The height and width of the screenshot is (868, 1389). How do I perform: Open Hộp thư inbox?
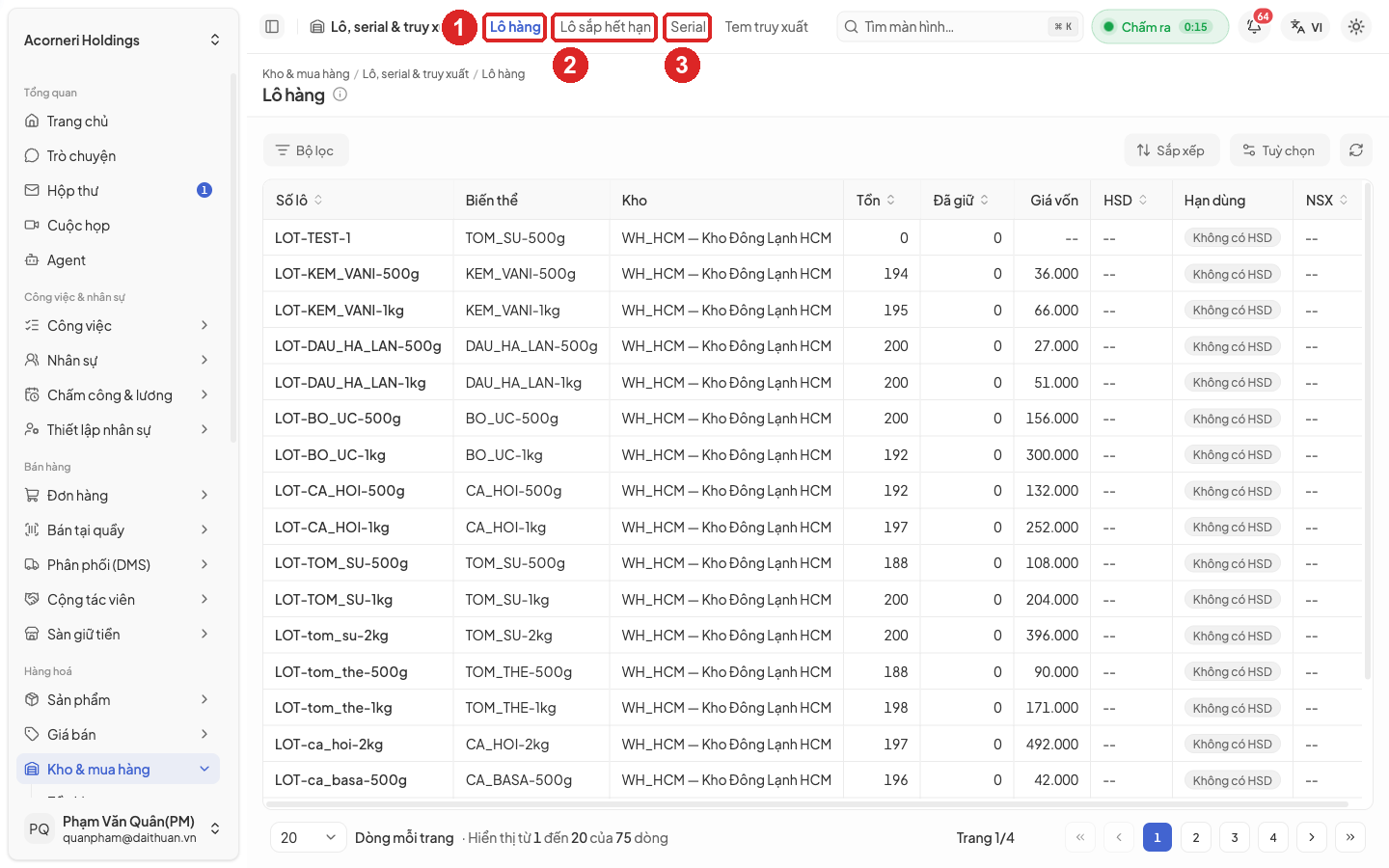pos(120,191)
